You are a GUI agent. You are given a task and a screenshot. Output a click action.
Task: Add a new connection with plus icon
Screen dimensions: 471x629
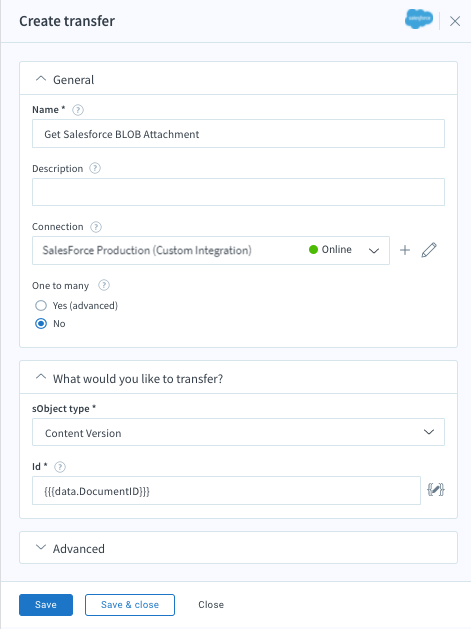[405, 250]
